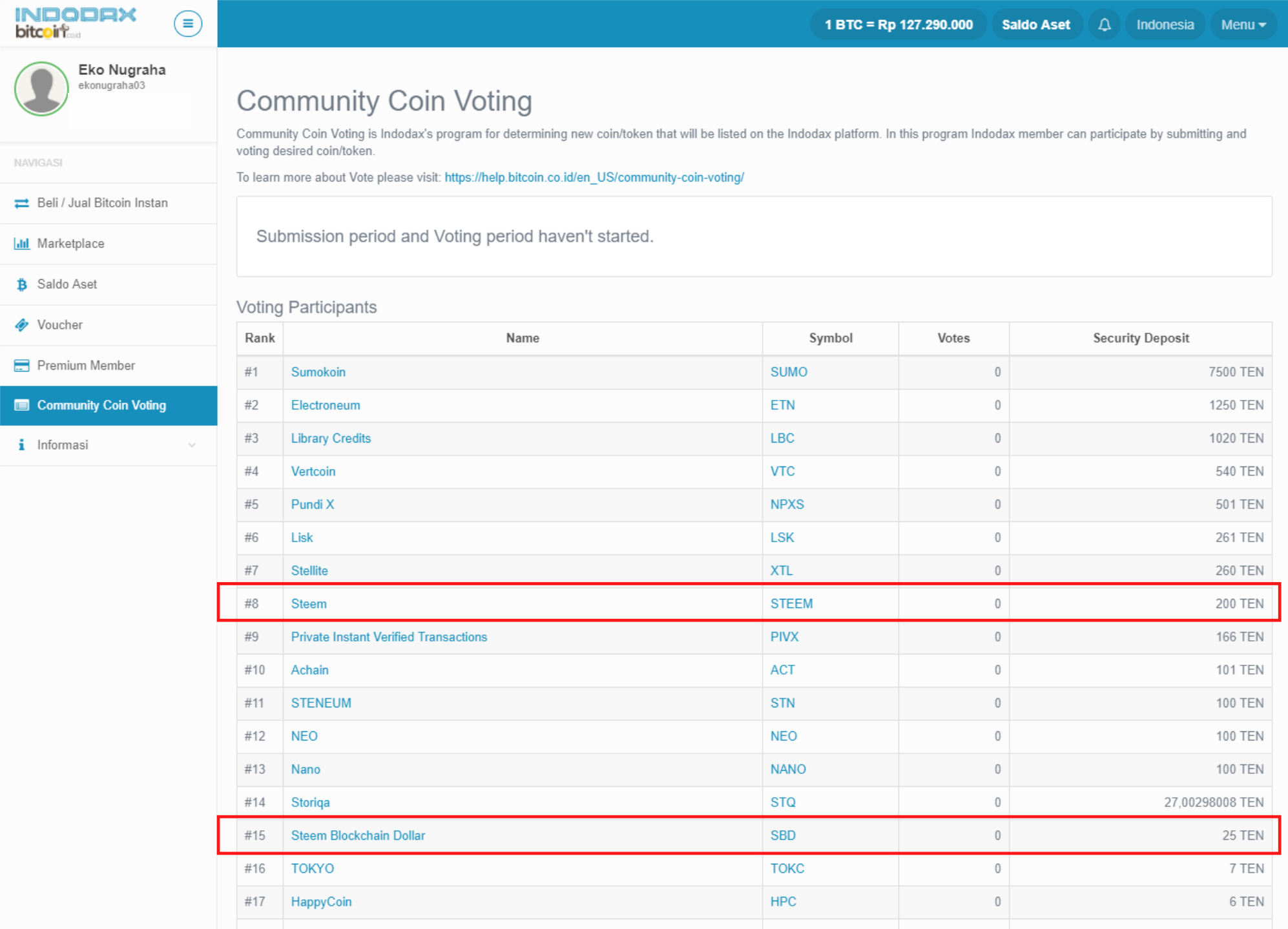Click the username ekonugraha03 text
Viewport: 1288px width, 929px height.
pos(112,85)
